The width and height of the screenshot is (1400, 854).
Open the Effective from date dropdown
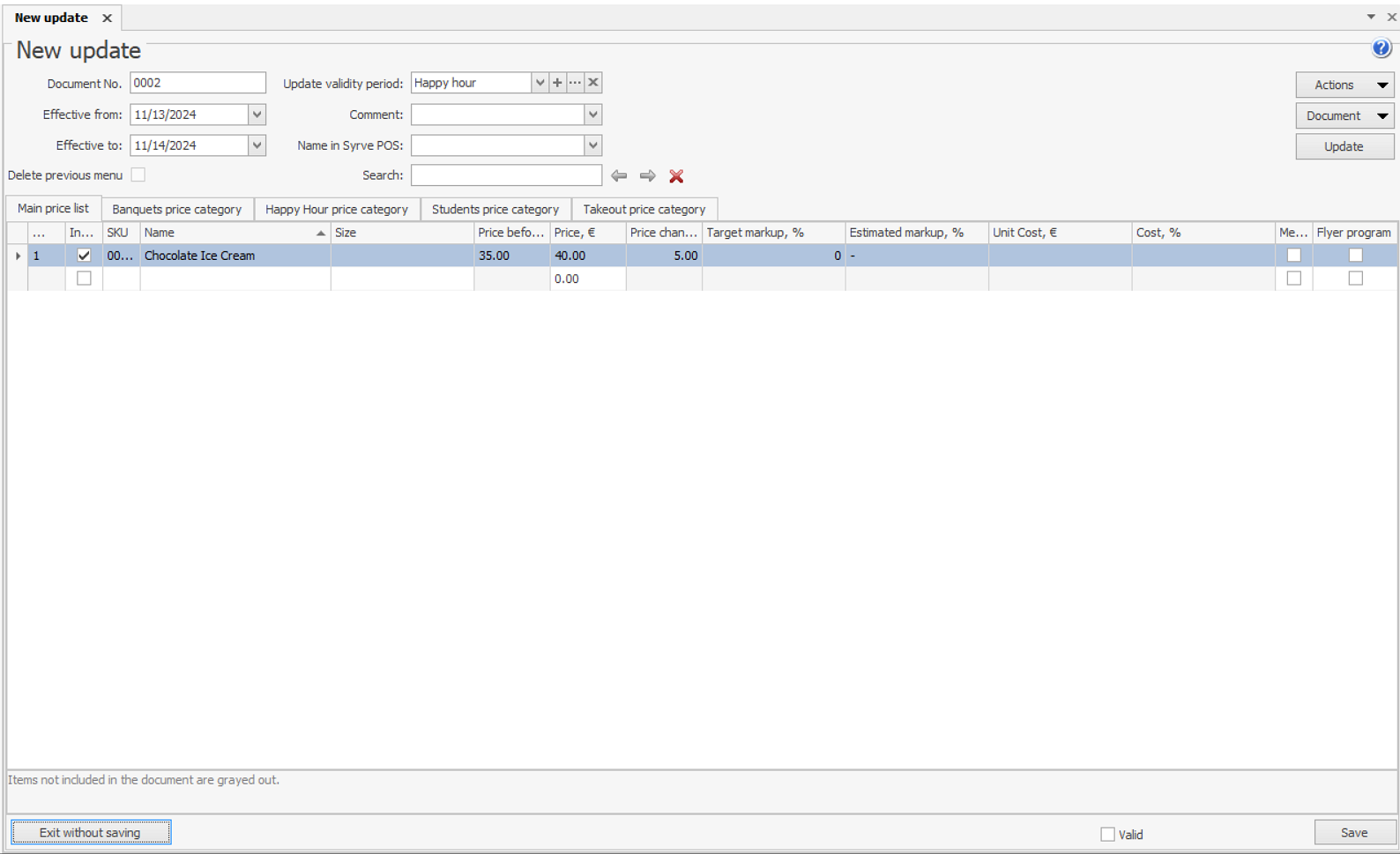click(257, 115)
